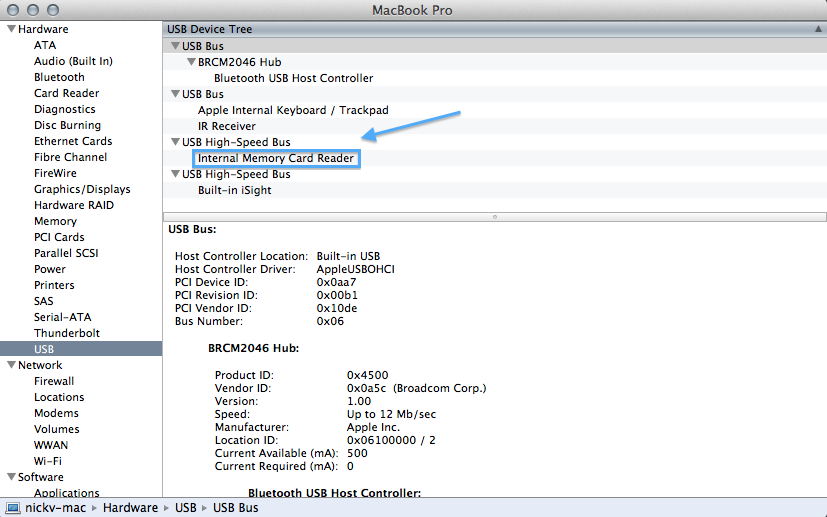The width and height of the screenshot is (827, 517).
Task: Open the Bluetooth hardware section
Action: 59,77
